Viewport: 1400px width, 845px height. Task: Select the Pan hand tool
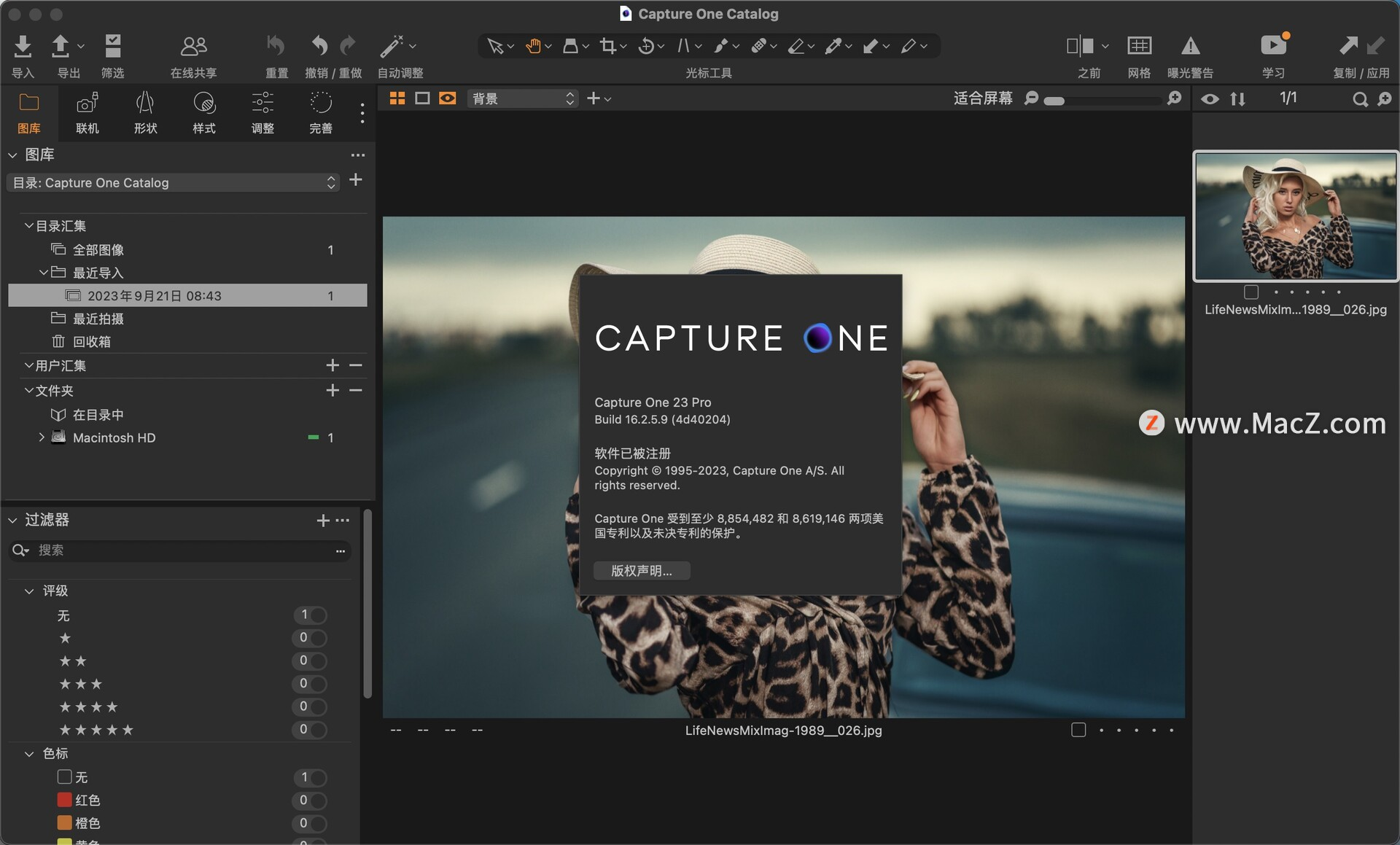[533, 46]
